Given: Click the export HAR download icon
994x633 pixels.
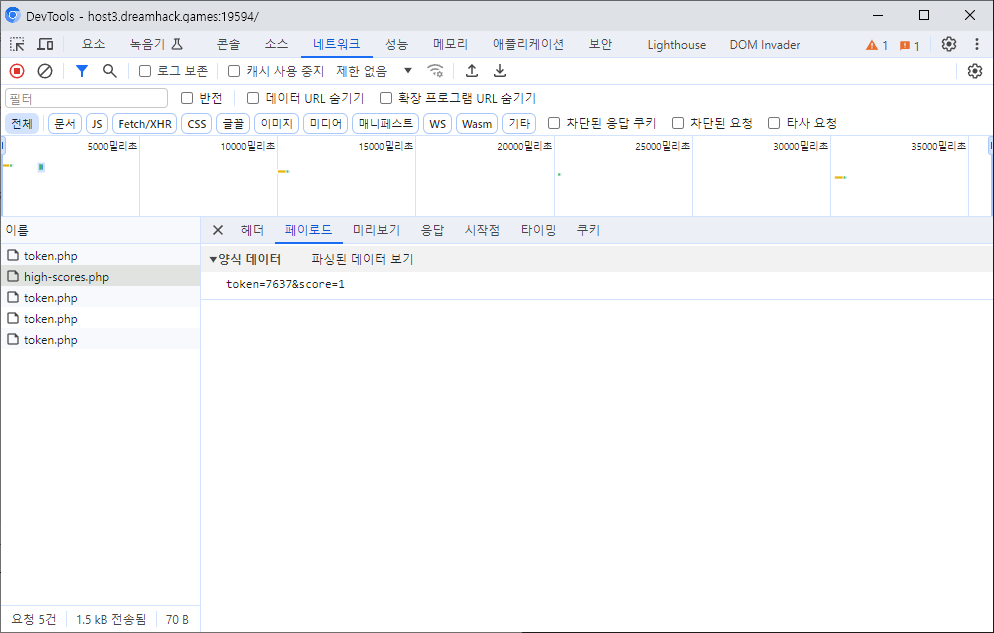Looking at the screenshot, I should tap(500, 71).
